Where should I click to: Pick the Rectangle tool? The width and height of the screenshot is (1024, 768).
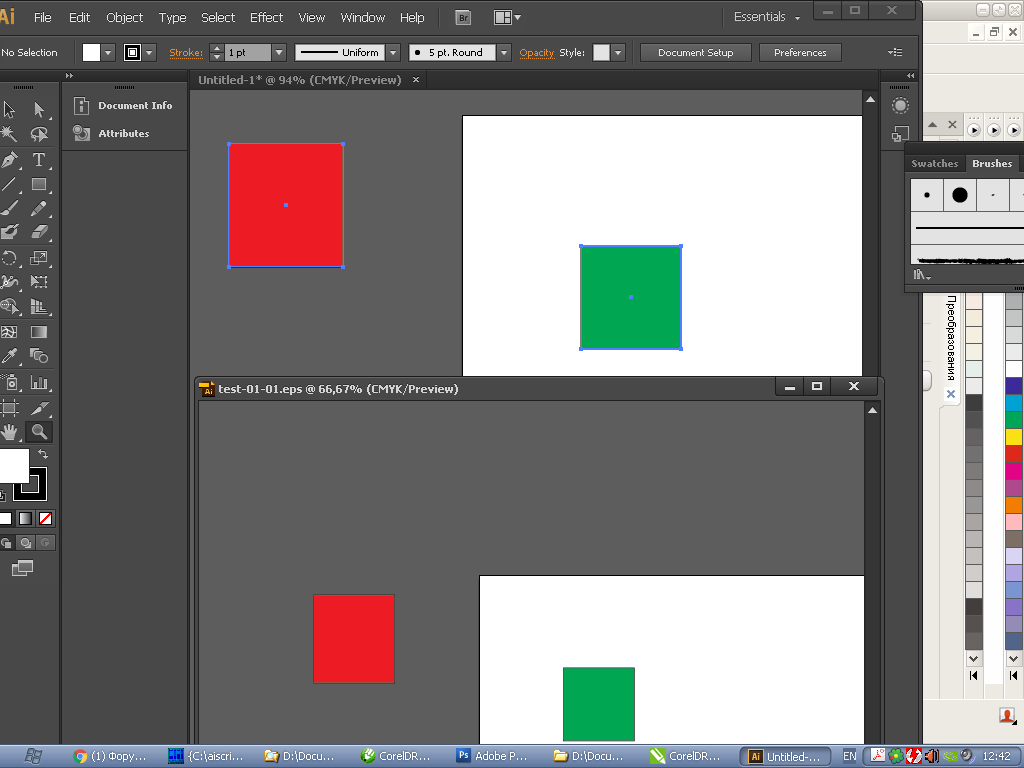click(x=39, y=185)
